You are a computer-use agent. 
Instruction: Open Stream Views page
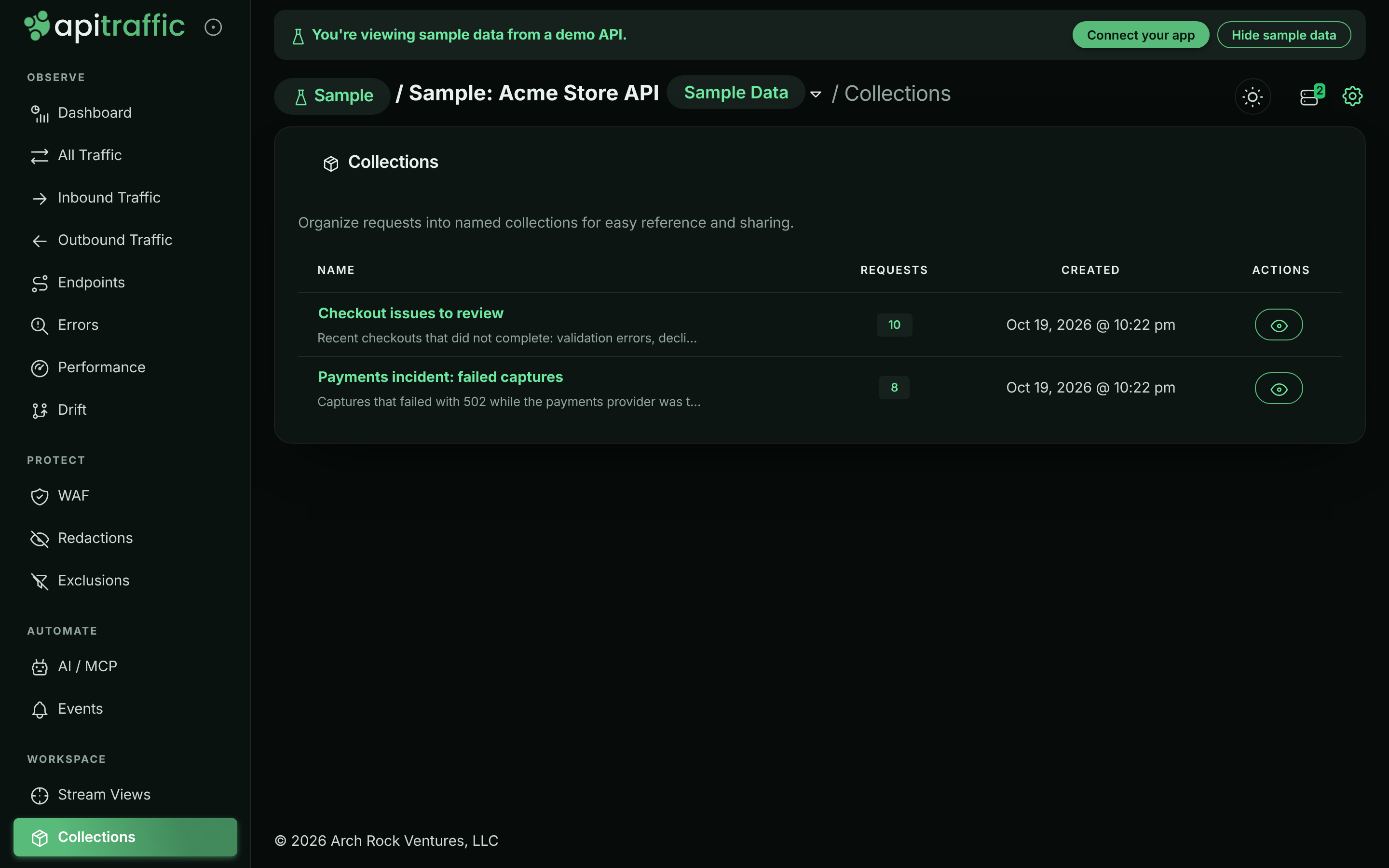(x=125, y=795)
